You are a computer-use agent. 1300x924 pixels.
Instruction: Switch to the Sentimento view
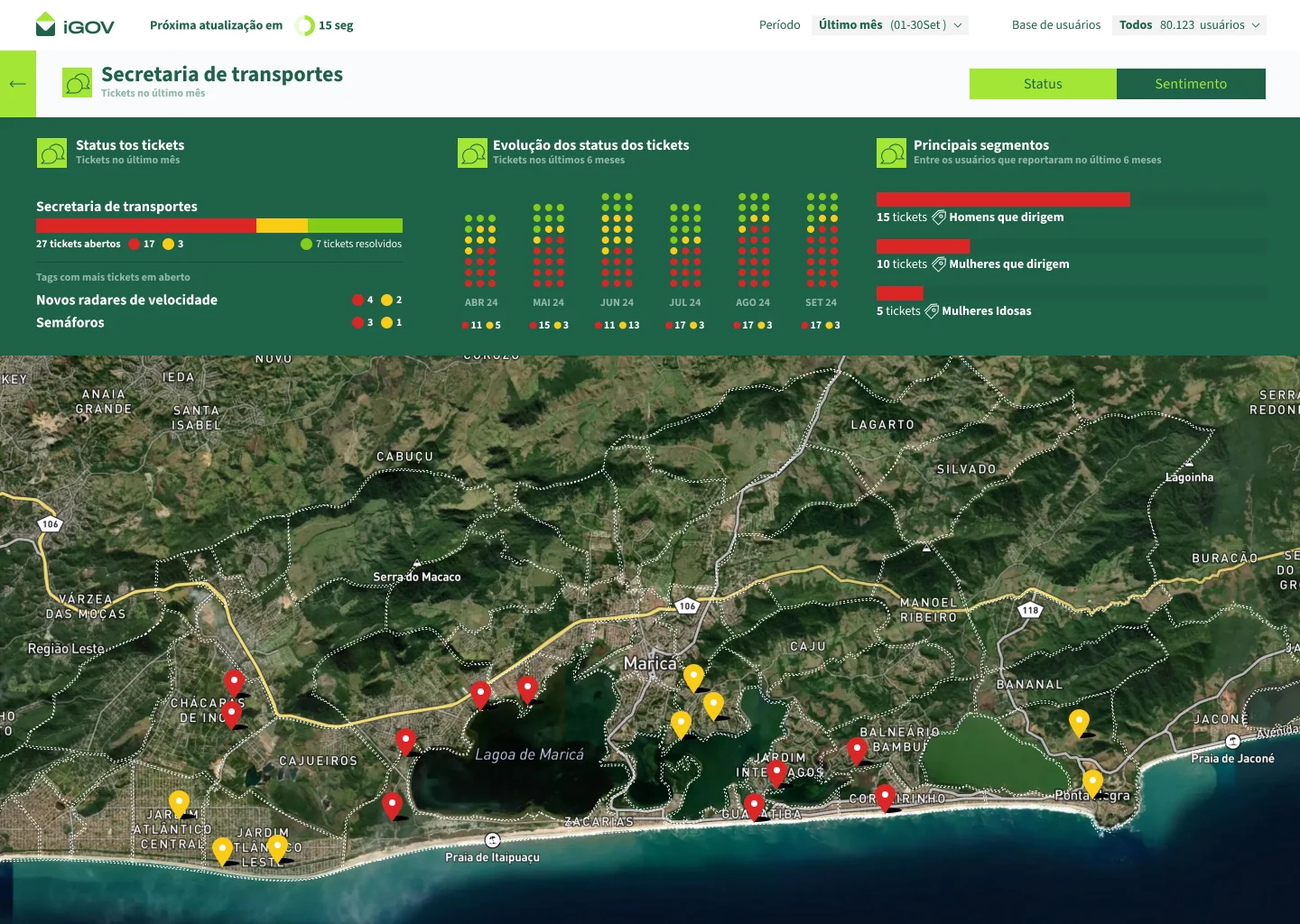point(1191,84)
